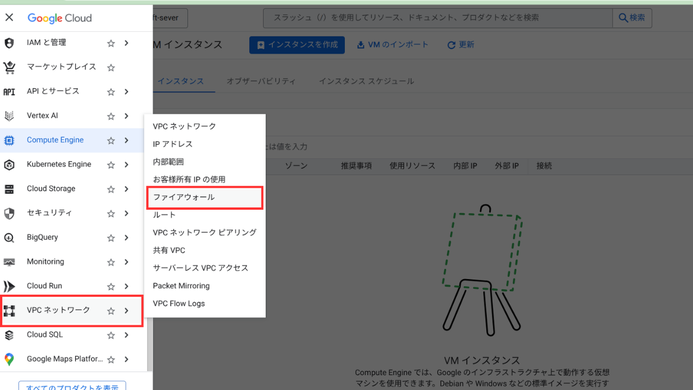The image size is (693, 390).
Task: Pin Cloud SQL with its star
Action: click(111, 335)
